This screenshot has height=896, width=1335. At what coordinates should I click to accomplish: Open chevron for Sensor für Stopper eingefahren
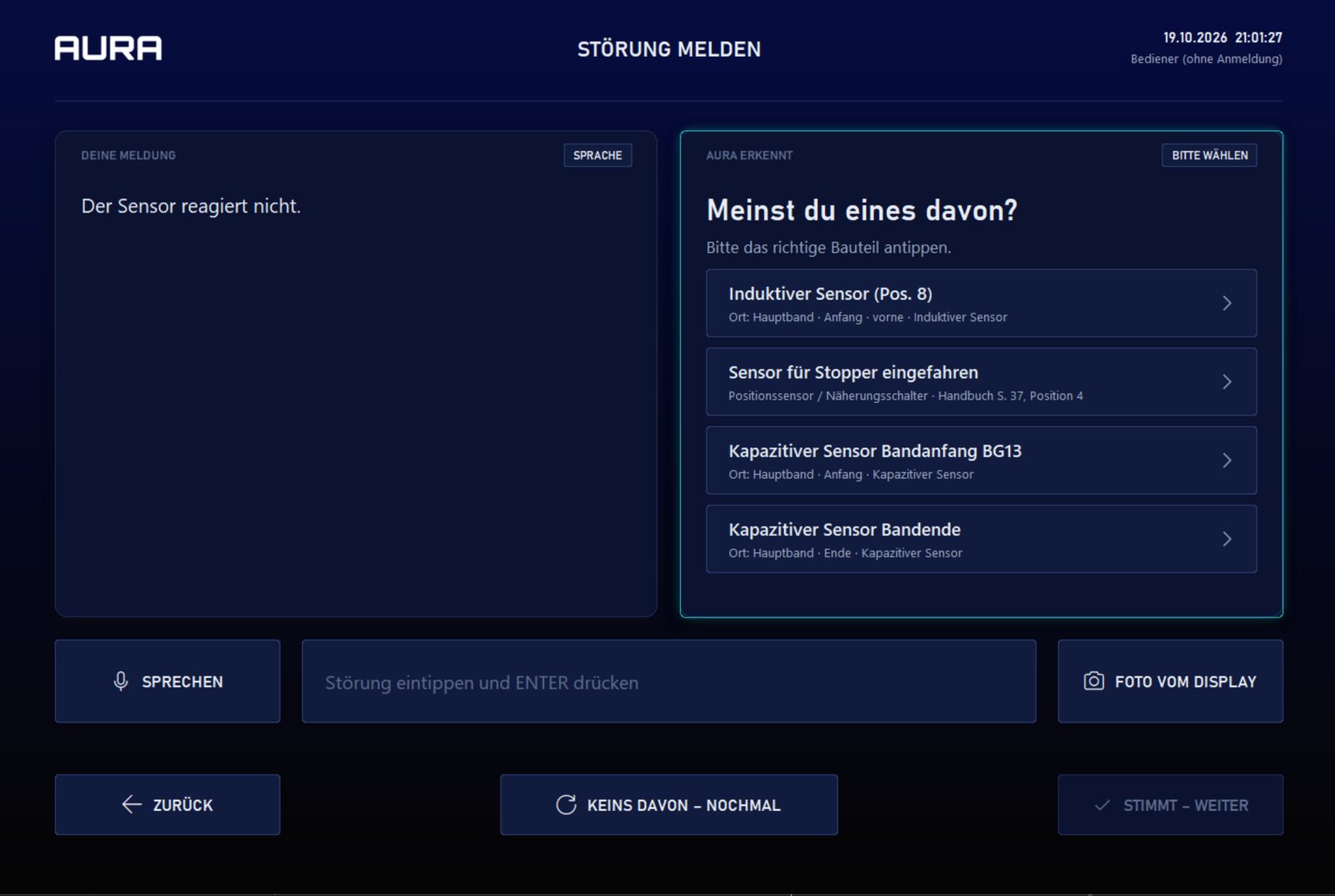pyautogui.click(x=1227, y=381)
